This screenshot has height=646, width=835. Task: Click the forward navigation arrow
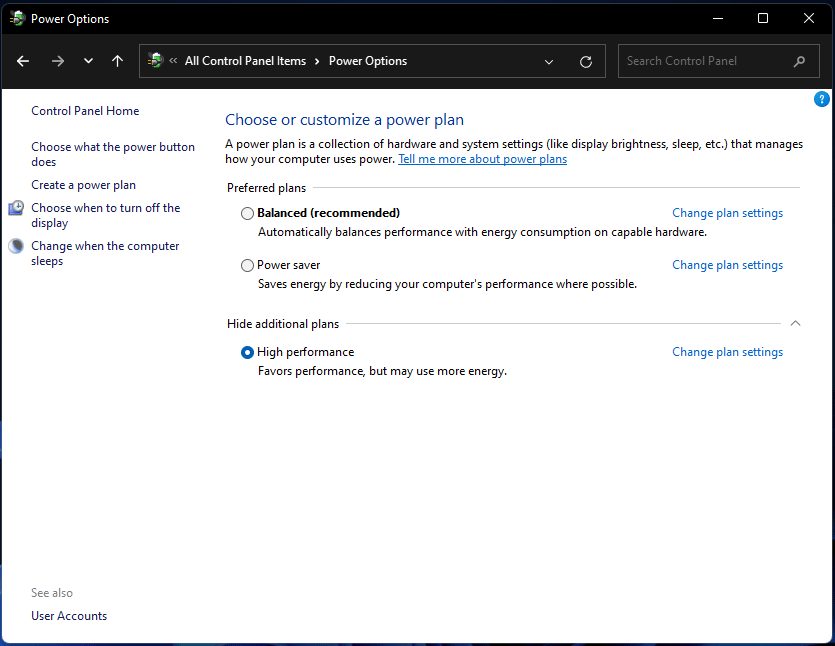tap(58, 61)
